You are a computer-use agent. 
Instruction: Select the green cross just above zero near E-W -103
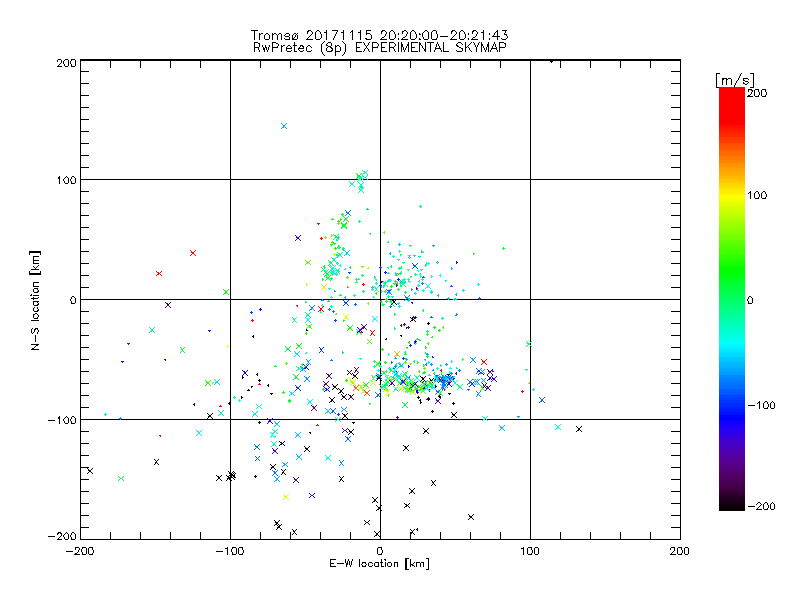click(x=226, y=292)
